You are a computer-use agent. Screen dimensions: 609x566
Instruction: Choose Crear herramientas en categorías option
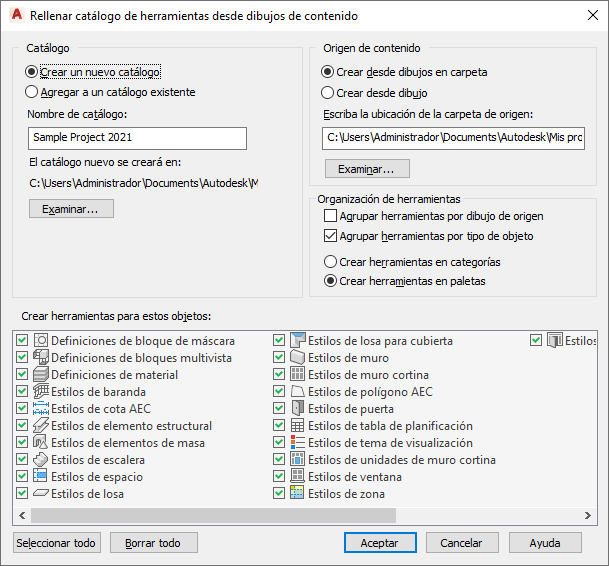pos(330,261)
